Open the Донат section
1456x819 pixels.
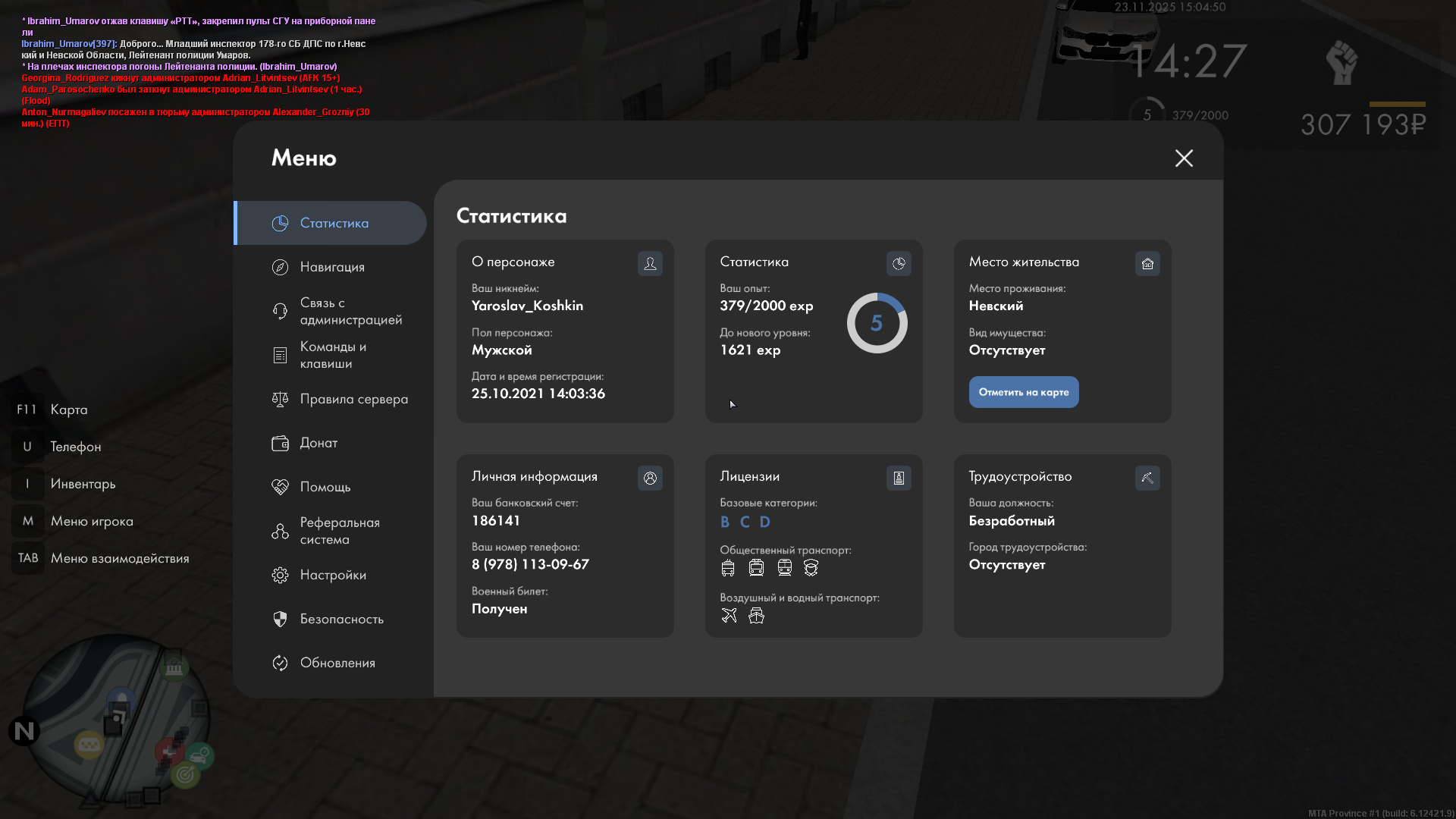click(x=318, y=443)
